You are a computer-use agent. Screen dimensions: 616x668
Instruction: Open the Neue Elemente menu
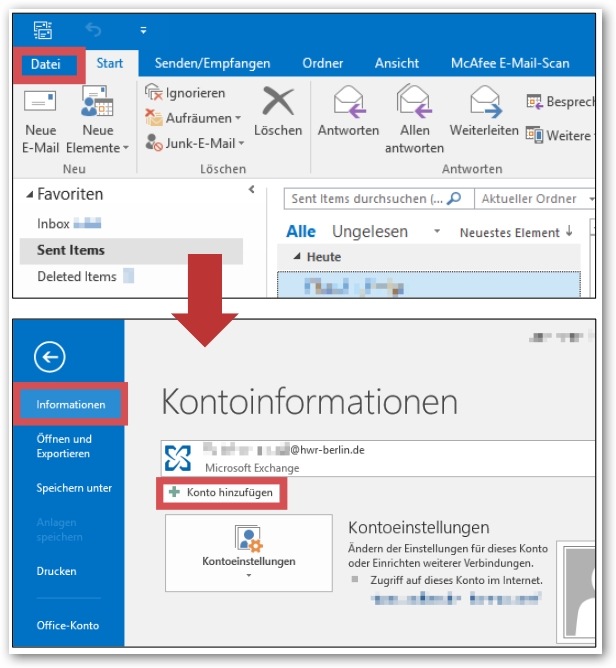(x=98, y=119)
